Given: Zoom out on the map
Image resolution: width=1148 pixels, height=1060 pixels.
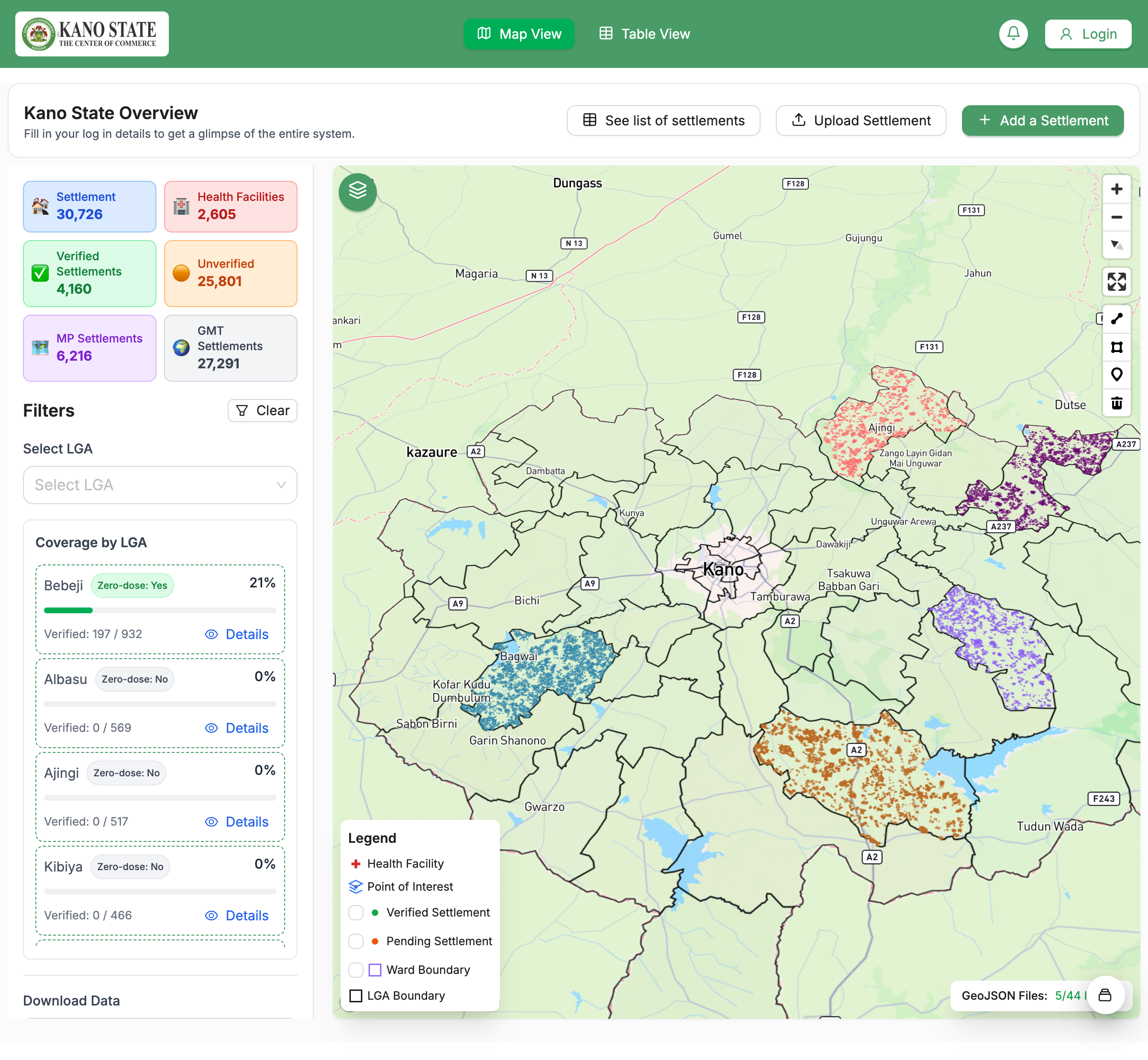Looking at the screenshot, I should pyautogui.click(x=1116, y=217).
